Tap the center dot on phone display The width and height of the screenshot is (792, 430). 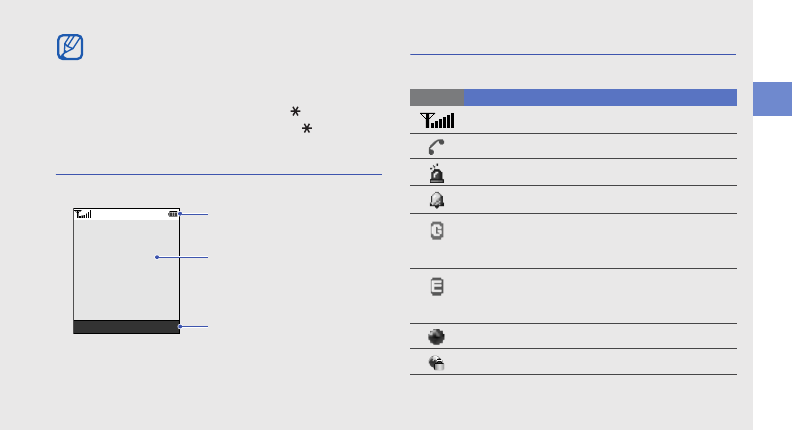pos(158,258)
